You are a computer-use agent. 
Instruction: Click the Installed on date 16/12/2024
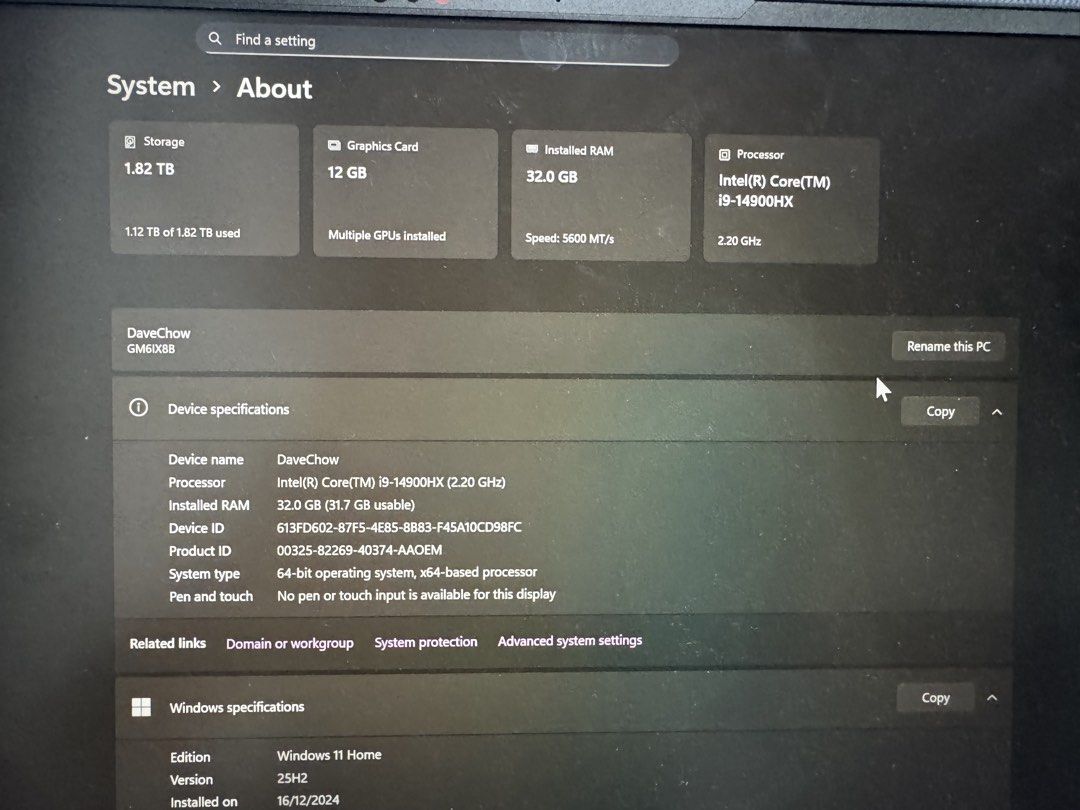tap(308, 800)
